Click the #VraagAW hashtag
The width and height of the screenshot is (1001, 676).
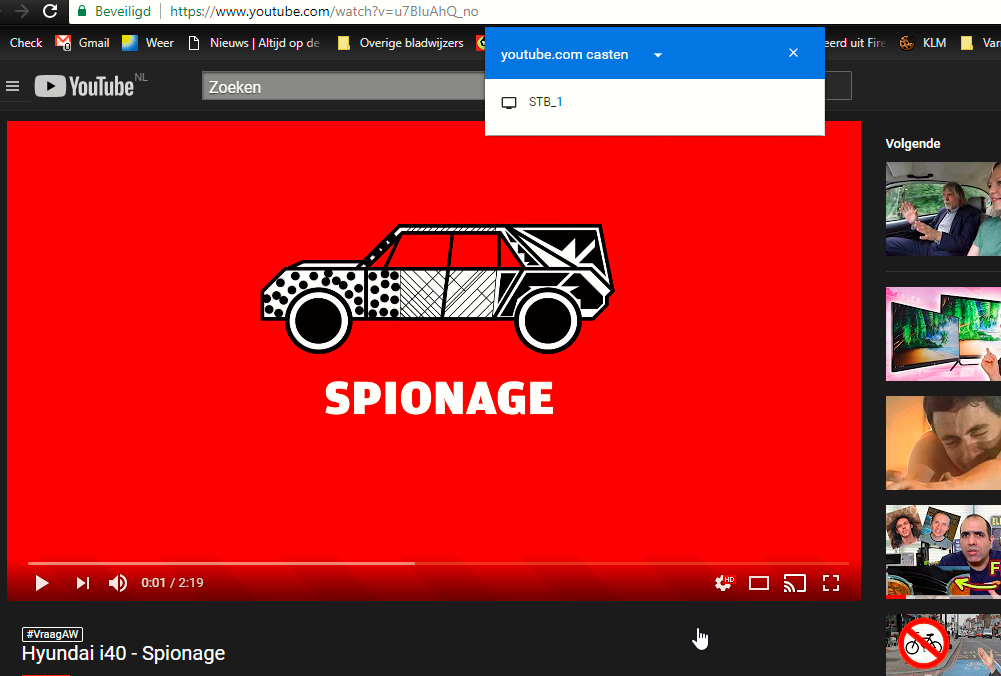[x=52, y=634]
